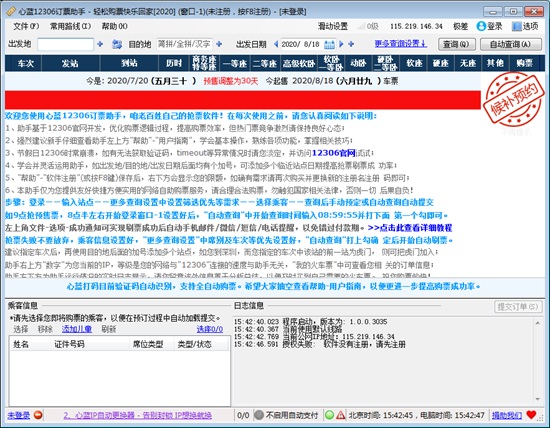Click the 15:42:46.591 授权失败 log line
The image size is (550, 428).
coord(320,344)
